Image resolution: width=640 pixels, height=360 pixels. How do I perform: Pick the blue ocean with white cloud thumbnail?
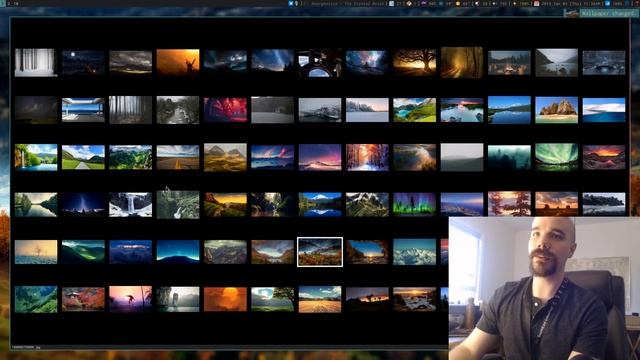(604, 110)
